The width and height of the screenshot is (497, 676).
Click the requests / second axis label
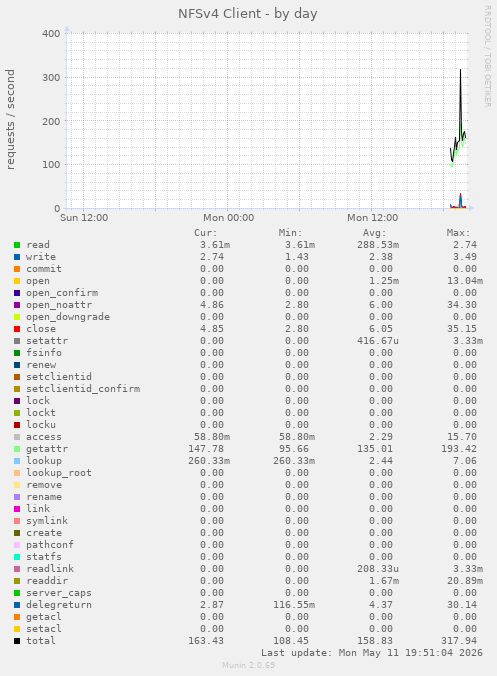click(10, 119)
